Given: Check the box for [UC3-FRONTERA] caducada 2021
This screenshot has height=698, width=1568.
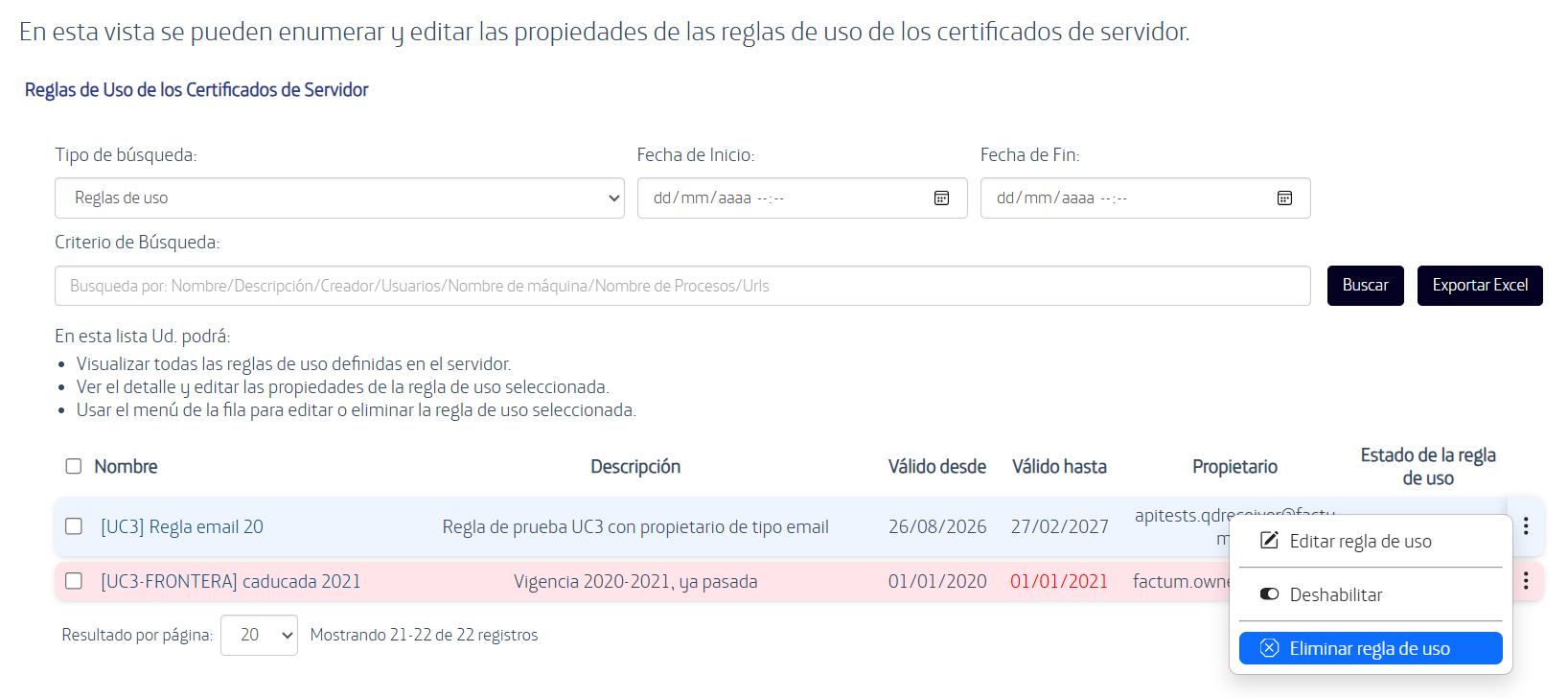Looking at the screenshot, I should point(74,581).
